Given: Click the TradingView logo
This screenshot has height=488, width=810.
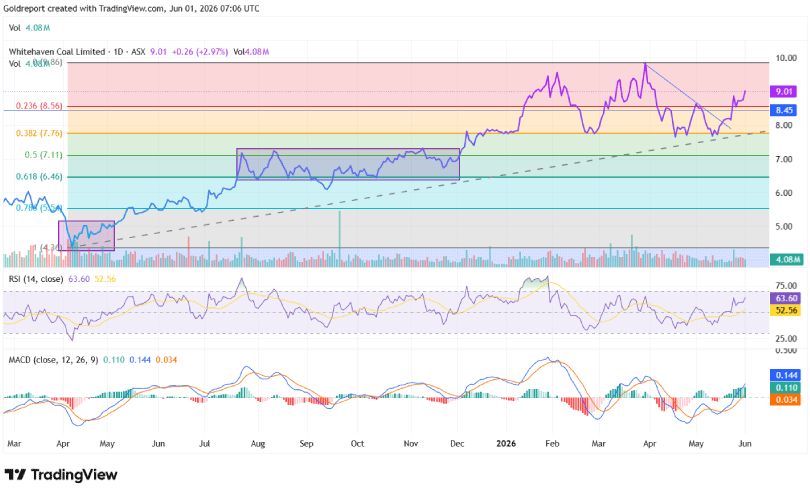Looking at the screenshot, I should [x=61, y=474].
